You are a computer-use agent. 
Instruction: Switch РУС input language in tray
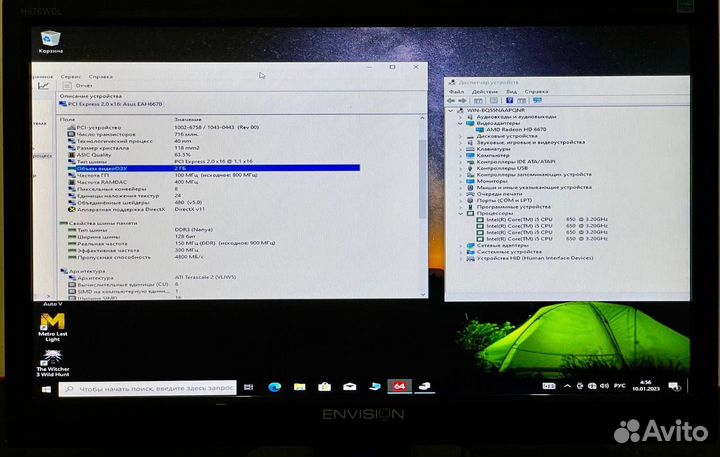point(619,386)
